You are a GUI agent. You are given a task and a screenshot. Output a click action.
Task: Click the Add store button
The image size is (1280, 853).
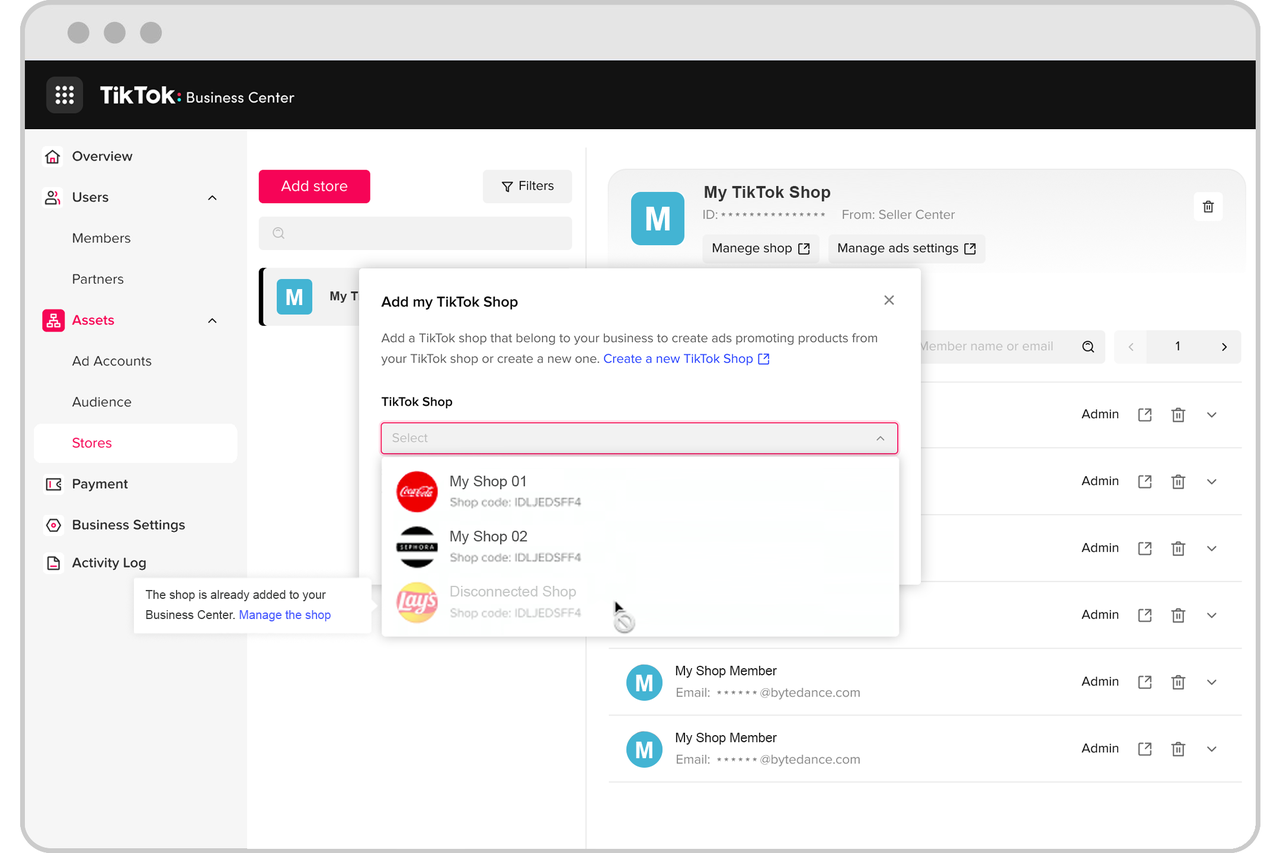pos(314,186)
